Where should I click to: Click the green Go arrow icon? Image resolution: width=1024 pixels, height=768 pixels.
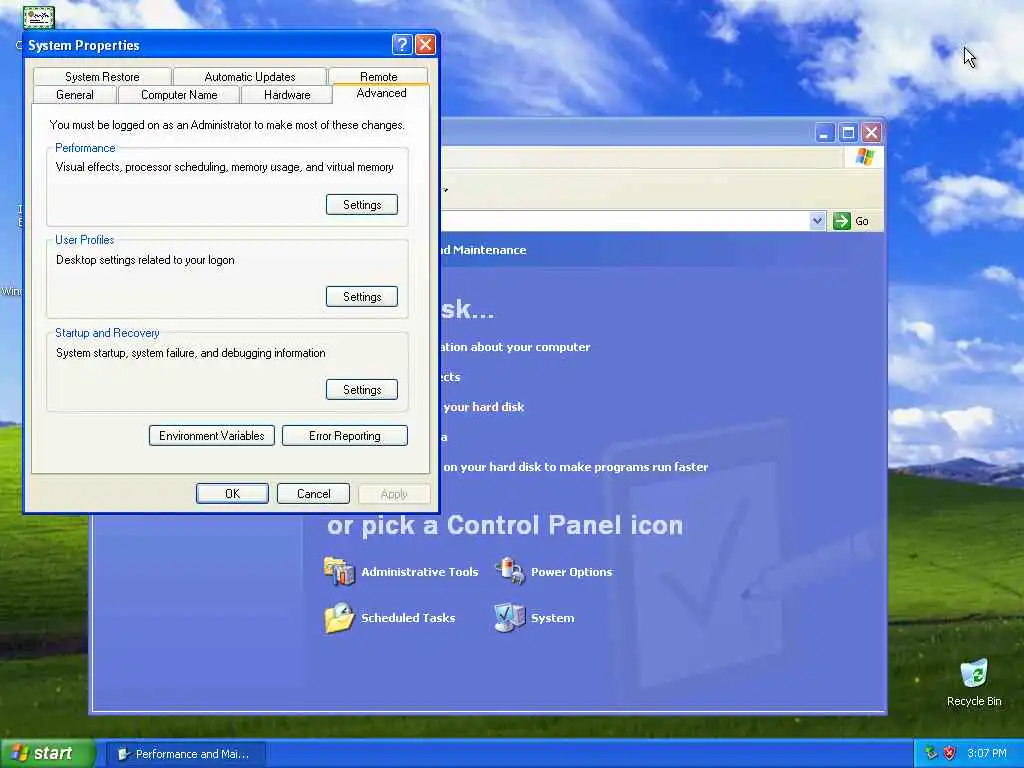[842, 221]
